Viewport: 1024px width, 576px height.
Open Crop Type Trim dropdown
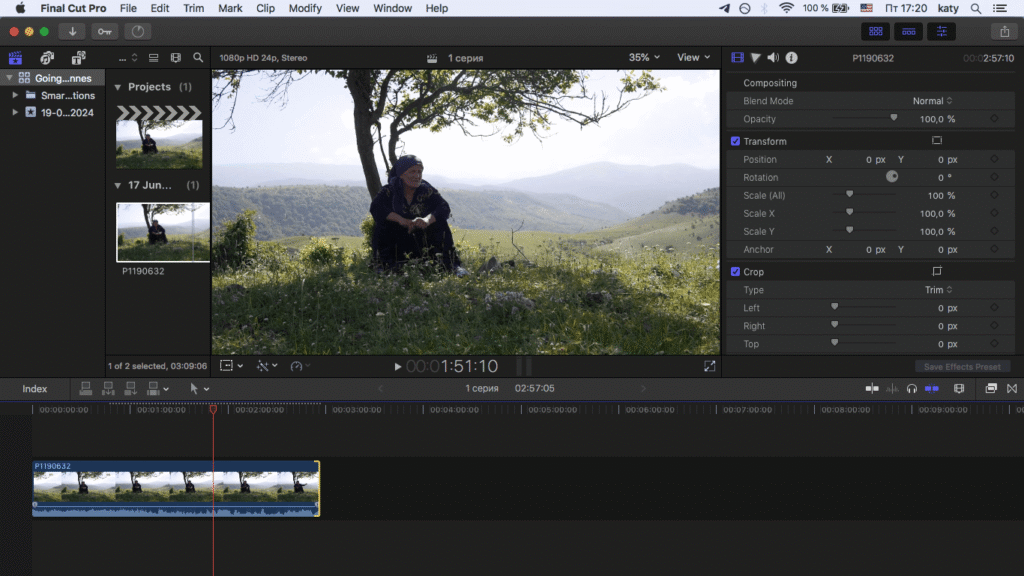(938, 290)
